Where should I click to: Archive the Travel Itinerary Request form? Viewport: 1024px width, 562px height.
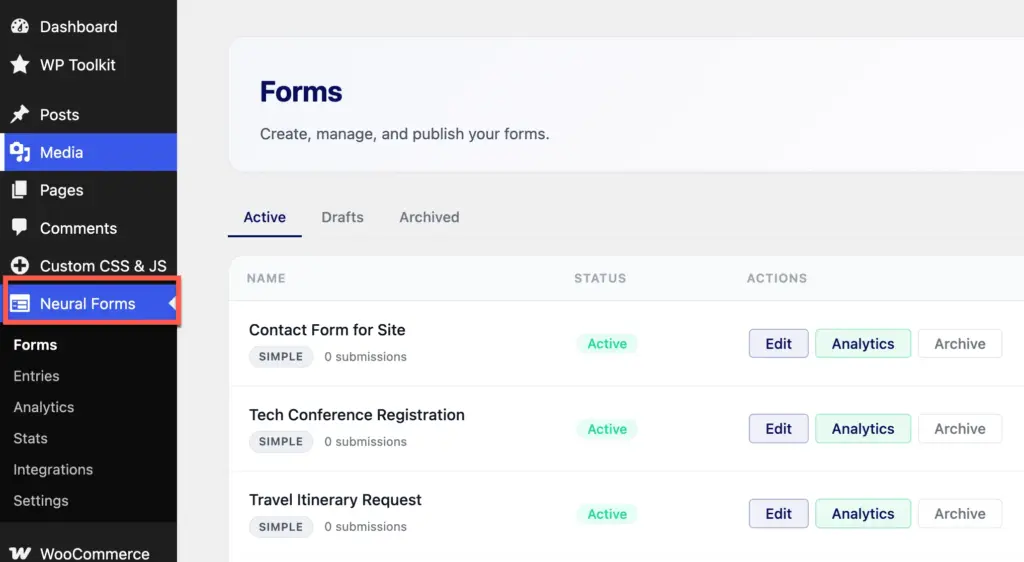pyautogui.click(x=959, y=514)
